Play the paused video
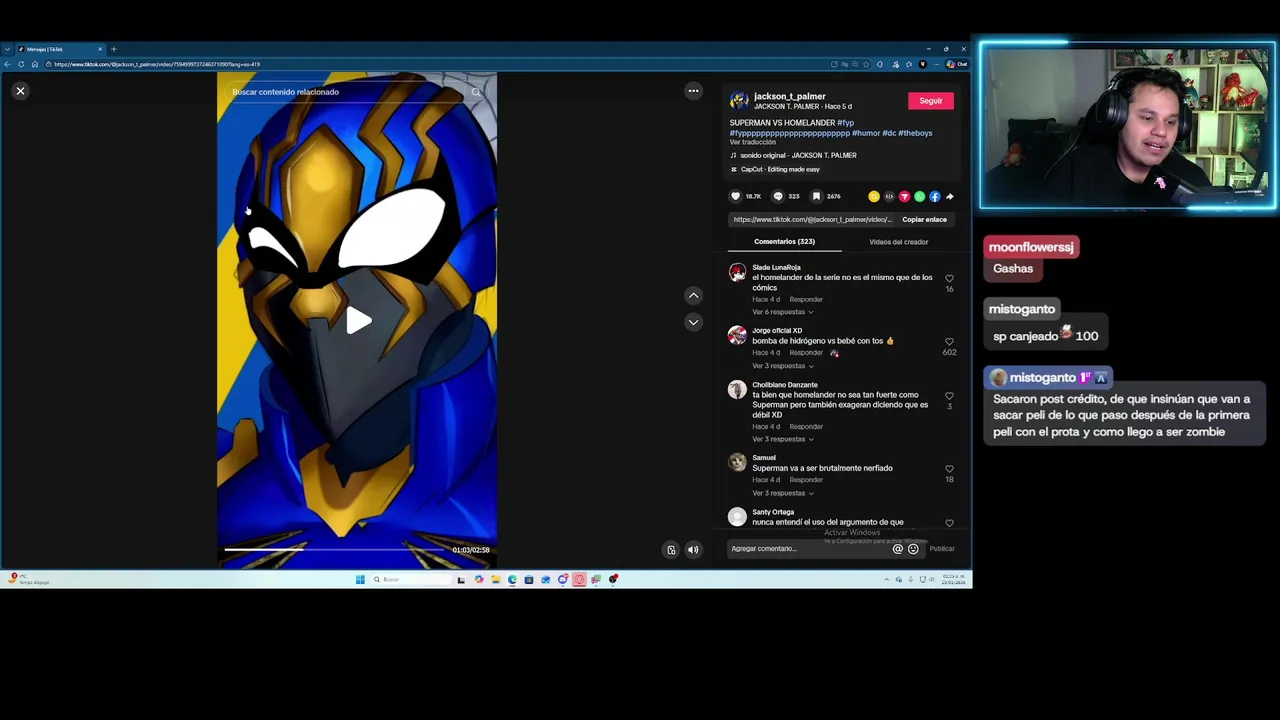Viewport: 1280px width, 720px height. [358, 321]
